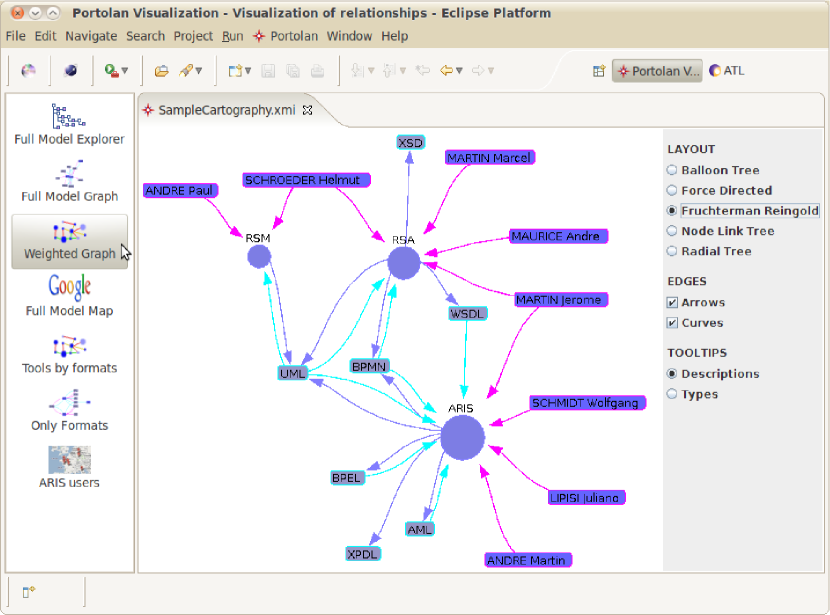830x615 pixels.
Task: Expand the external tools run dropdown arrow
Action: coord(125,71)
